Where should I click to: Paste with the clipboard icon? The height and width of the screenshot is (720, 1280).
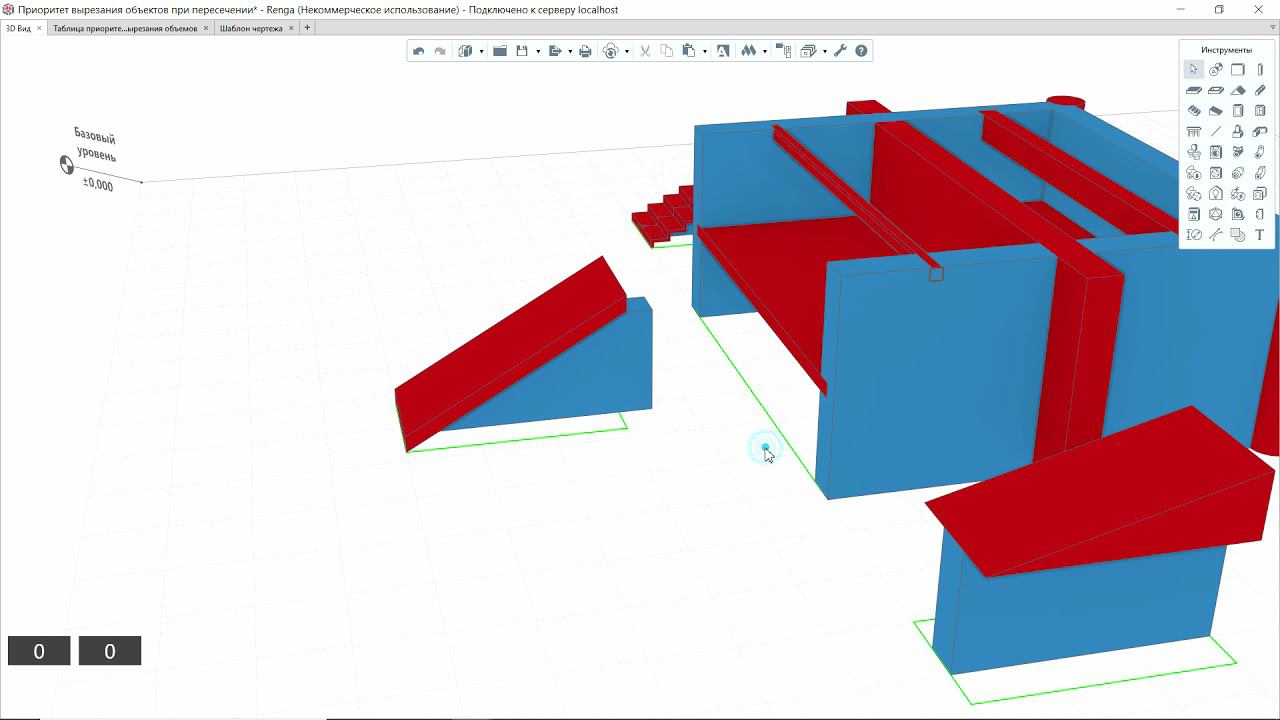pyautogui.click(x=688, y=51)
